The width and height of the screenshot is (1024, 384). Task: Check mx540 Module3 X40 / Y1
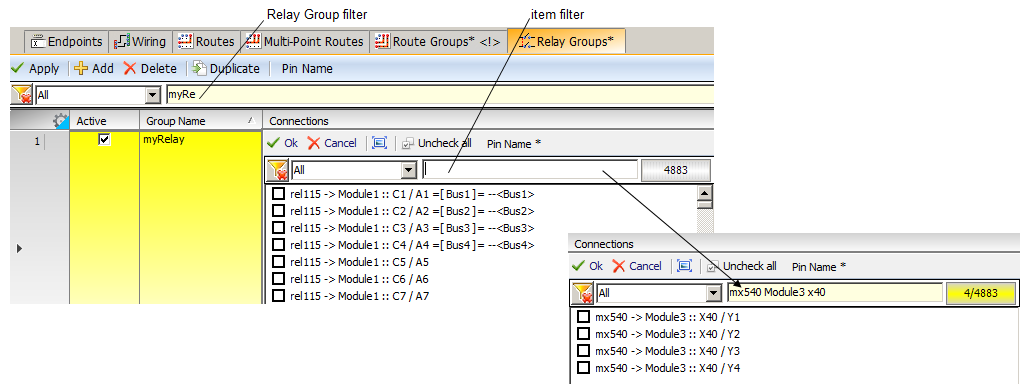(x=584, y=317)
